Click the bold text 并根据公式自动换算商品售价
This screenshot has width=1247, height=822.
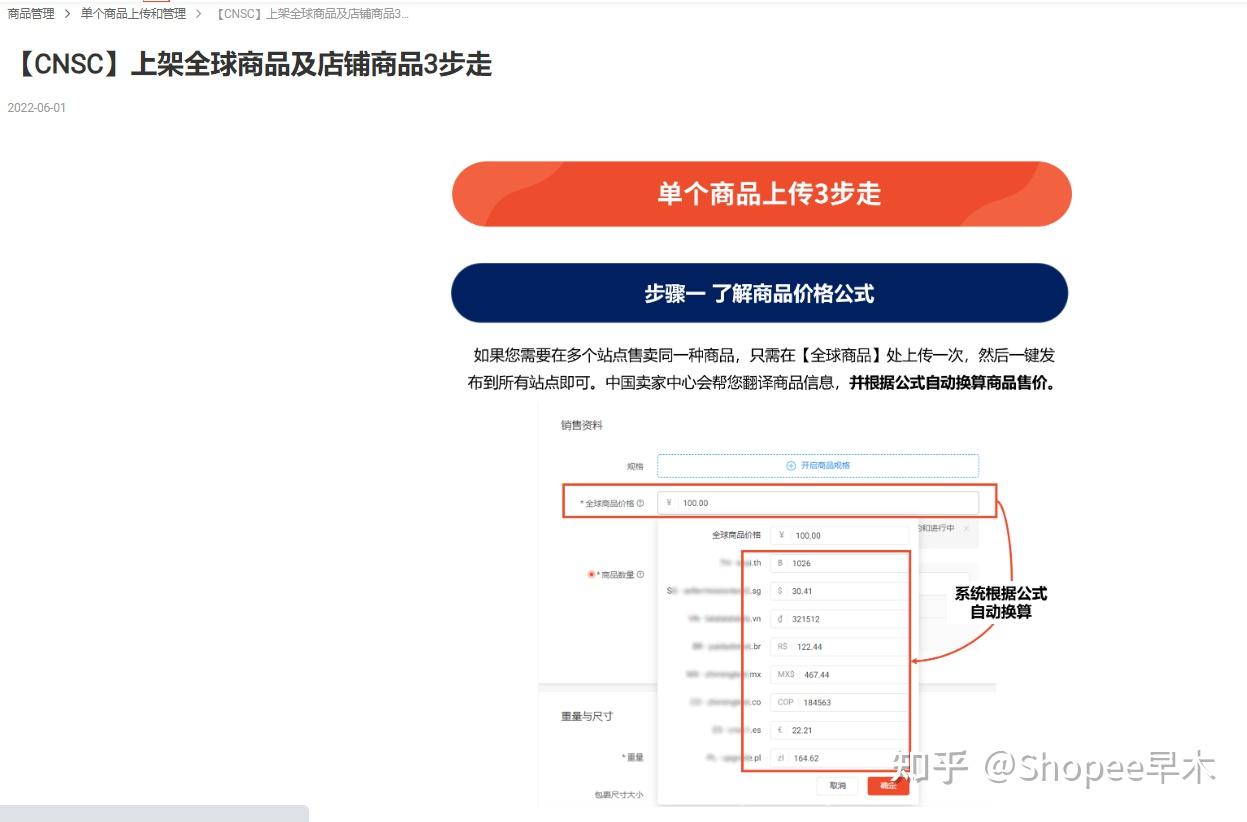click(952, 383)
